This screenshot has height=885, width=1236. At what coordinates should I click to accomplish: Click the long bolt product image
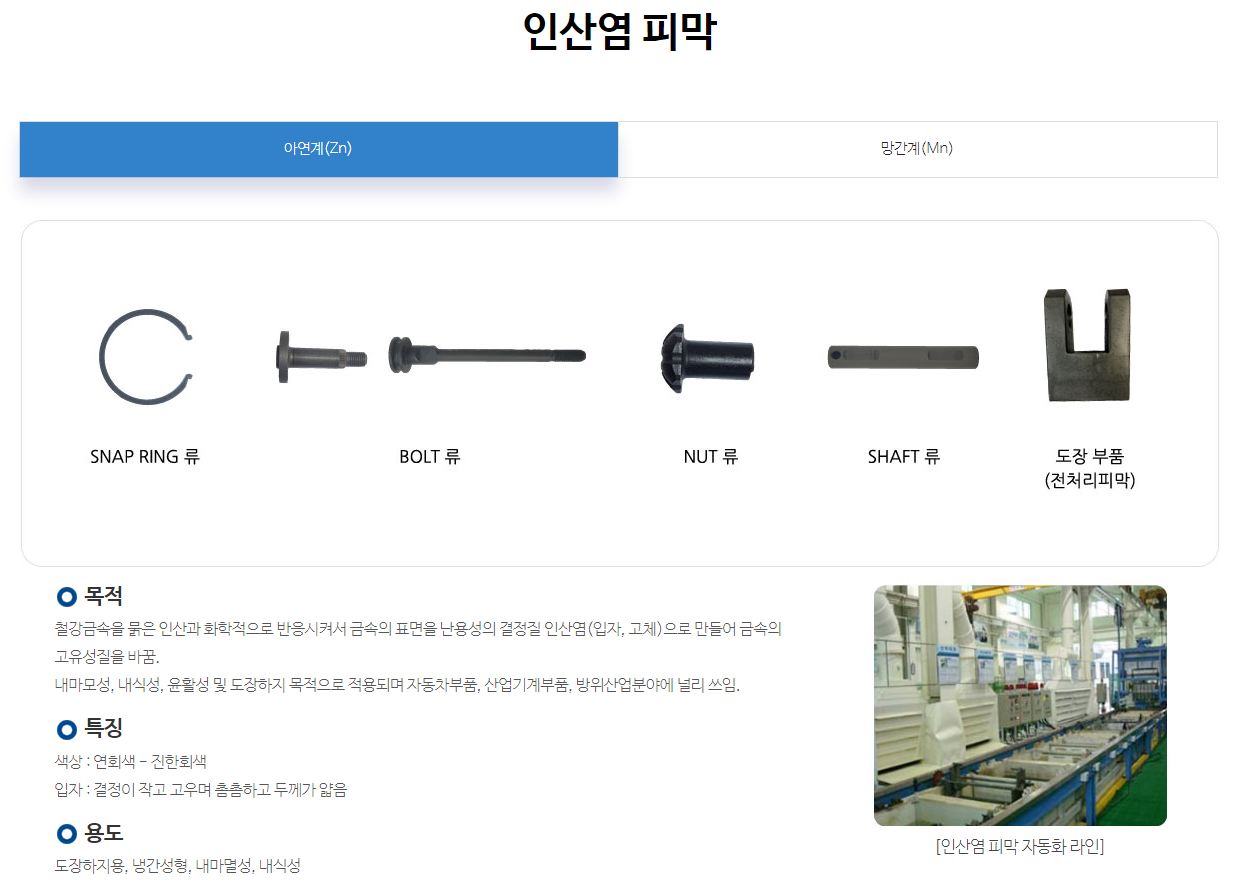(x=486, y=355)
